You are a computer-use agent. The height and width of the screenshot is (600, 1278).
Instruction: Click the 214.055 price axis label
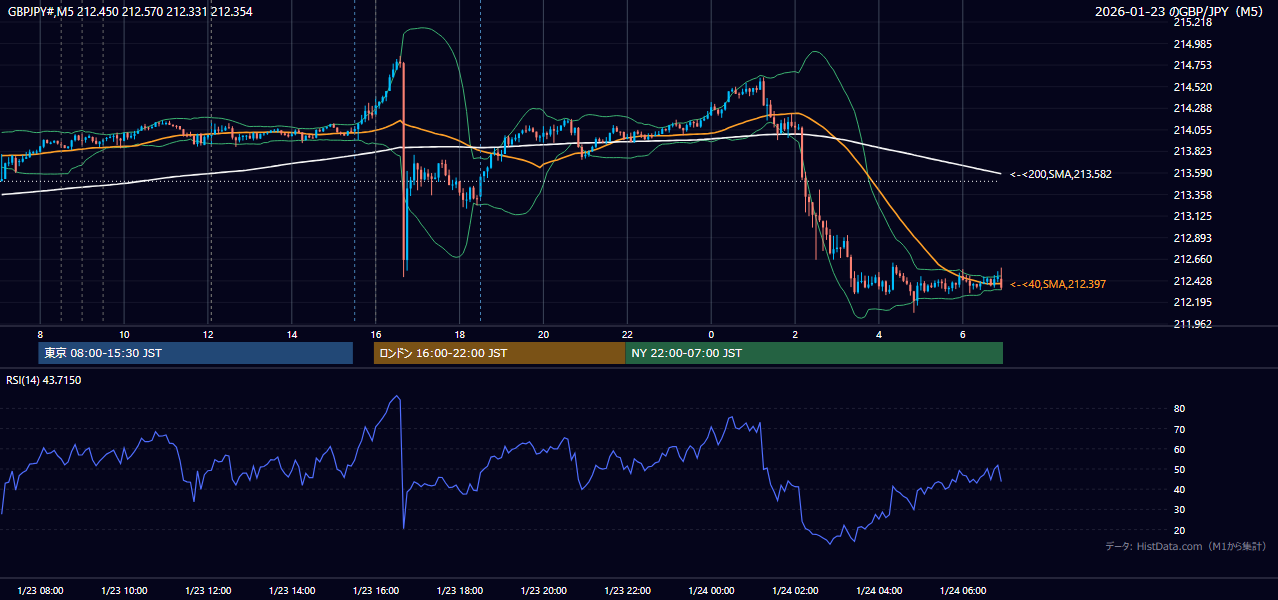tap(1193, 130)
